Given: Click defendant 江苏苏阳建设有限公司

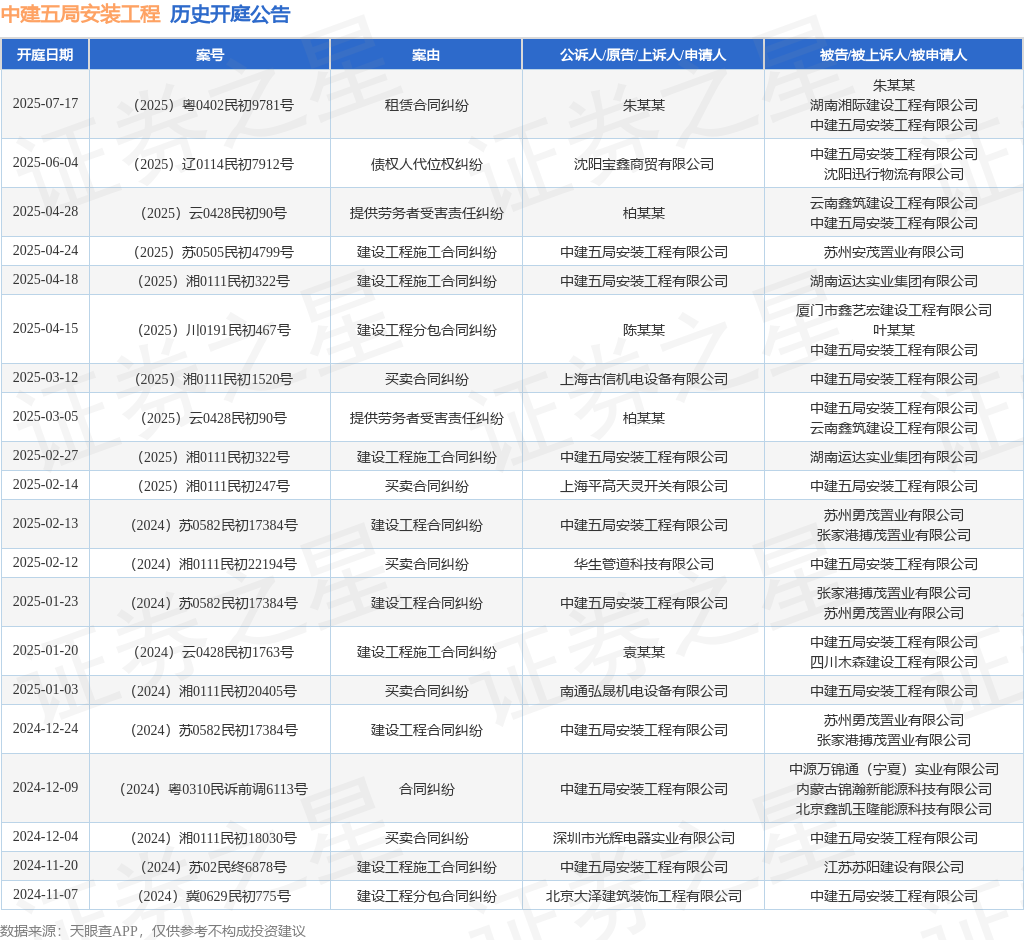Looking at the screenshot, I should click(893, 867).
